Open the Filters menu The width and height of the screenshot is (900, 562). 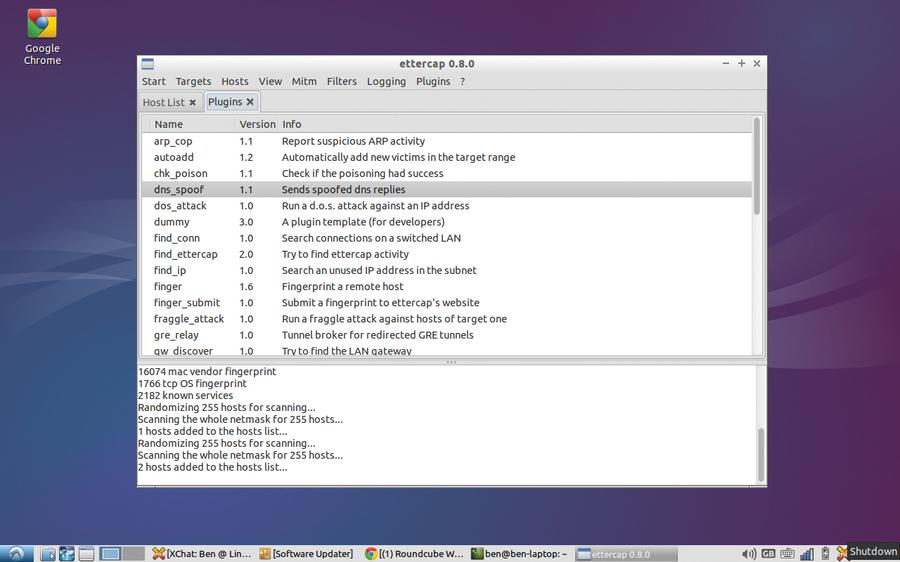(x=342, y=82)
